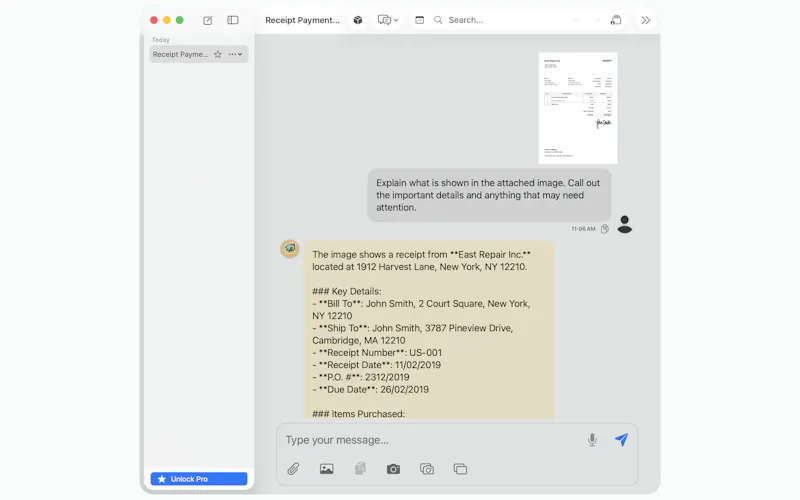Copy the user message with clipboard icon
The image size is (800, 500).
605,229
